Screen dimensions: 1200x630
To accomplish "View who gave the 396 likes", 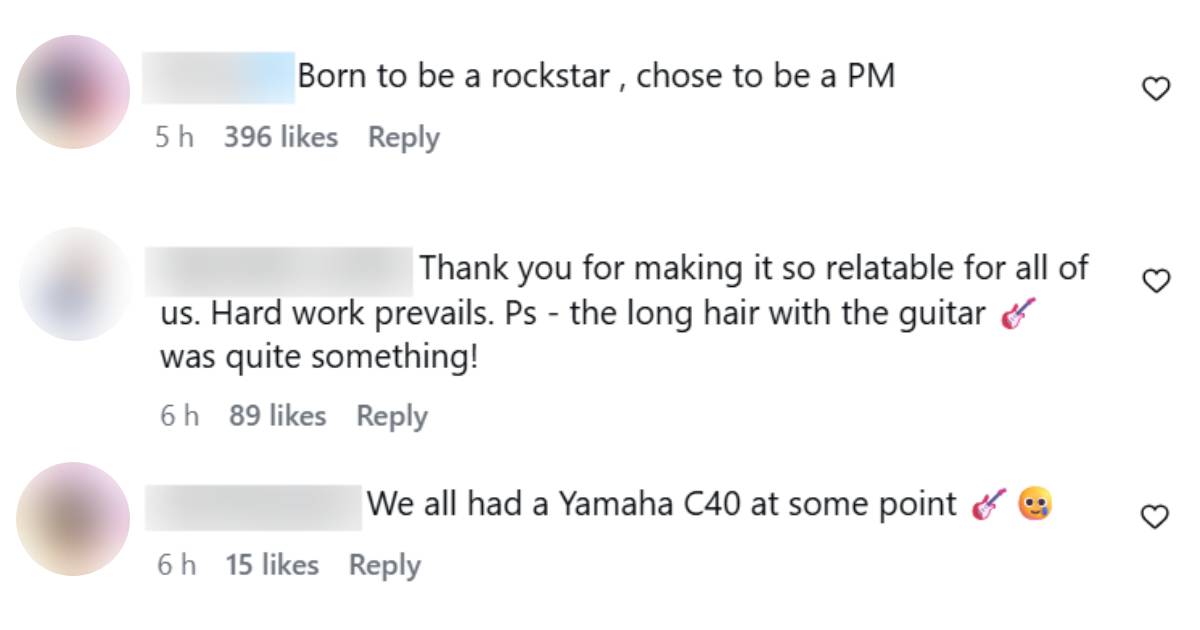I will 280,138.
